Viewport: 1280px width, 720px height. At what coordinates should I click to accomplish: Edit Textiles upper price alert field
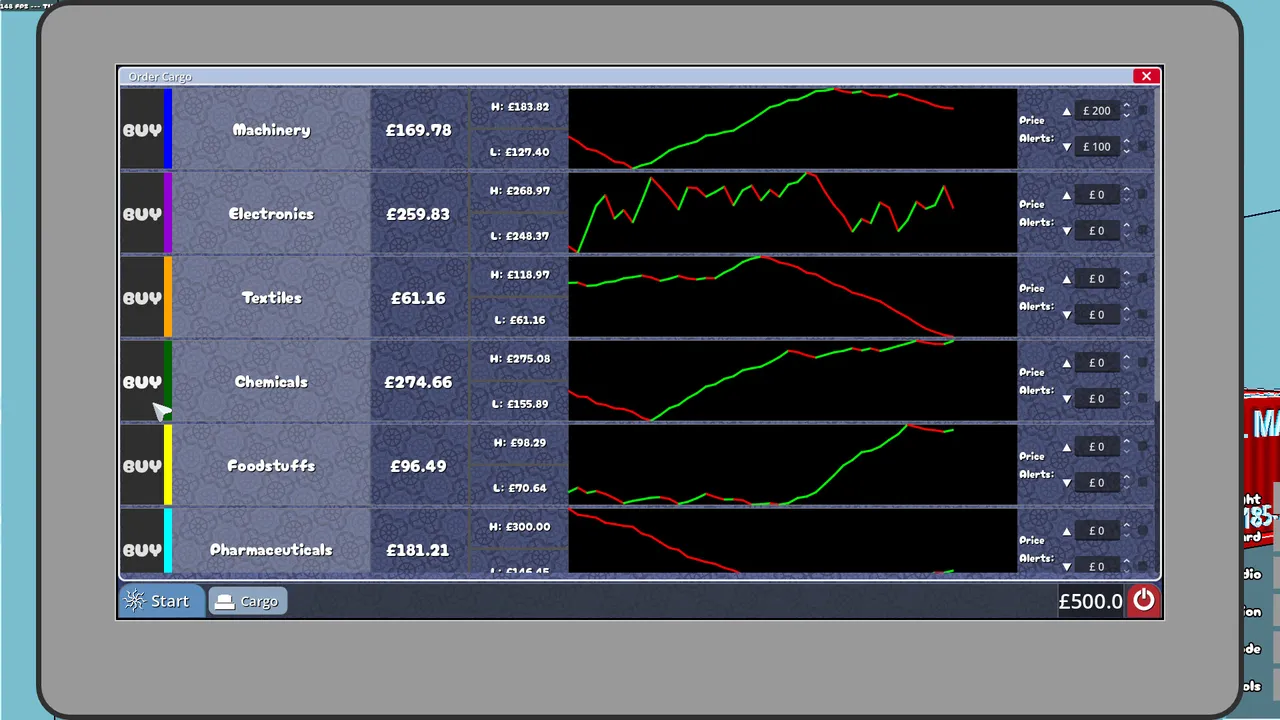[x=1097, y=279]
